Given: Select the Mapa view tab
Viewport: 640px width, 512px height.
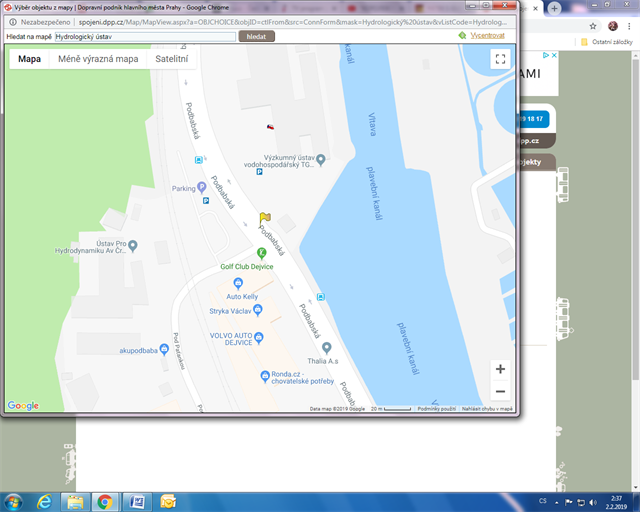Looking at the screenshot, I should [29, 59].
